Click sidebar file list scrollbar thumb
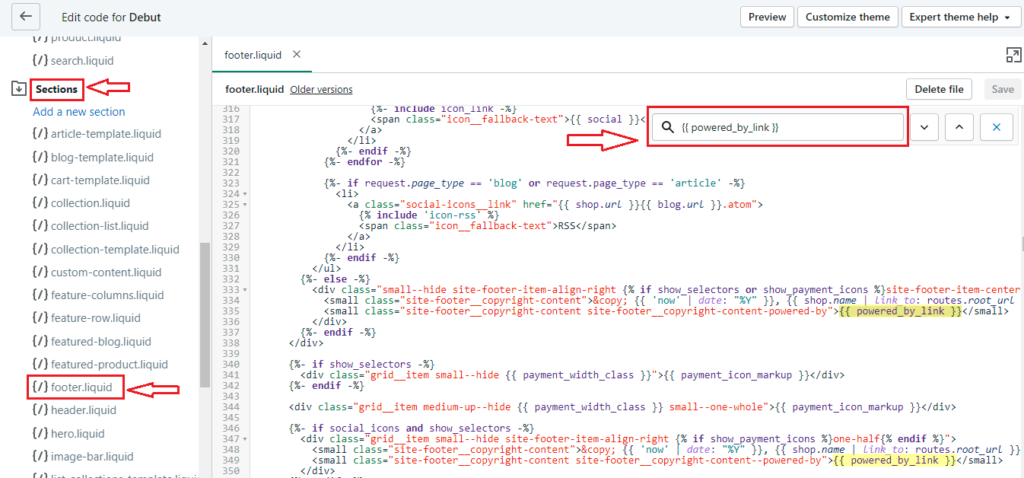The height and width of the screenshot is (478, 1024). point(205,314)
